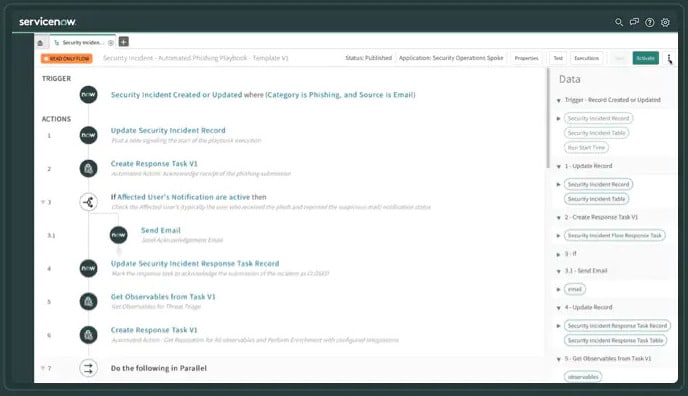This screenshot has width=688, height=396.
Task: Click the trigger Now icon
Action: (89, 95)
